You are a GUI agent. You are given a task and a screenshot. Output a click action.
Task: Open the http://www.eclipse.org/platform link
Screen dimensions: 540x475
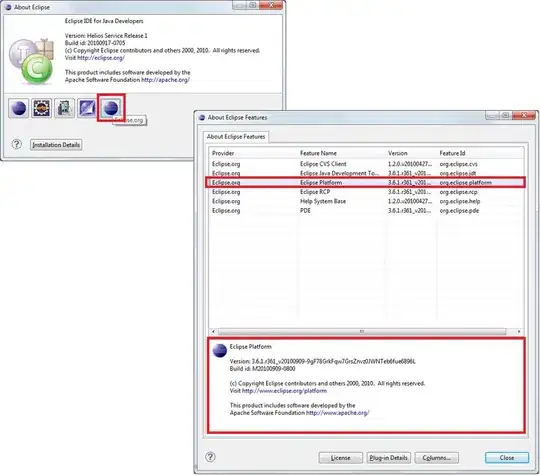coord(284,391)
